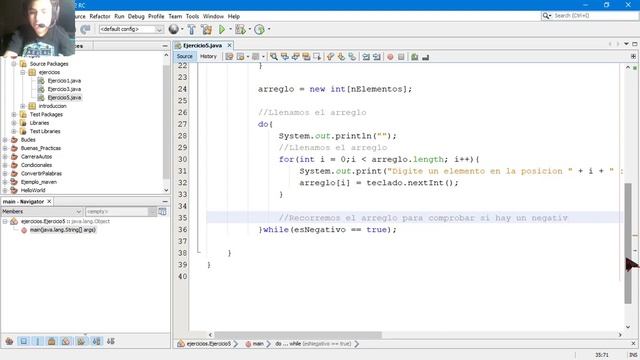Open the Refactor menu
640x360 pixels.
100,16
